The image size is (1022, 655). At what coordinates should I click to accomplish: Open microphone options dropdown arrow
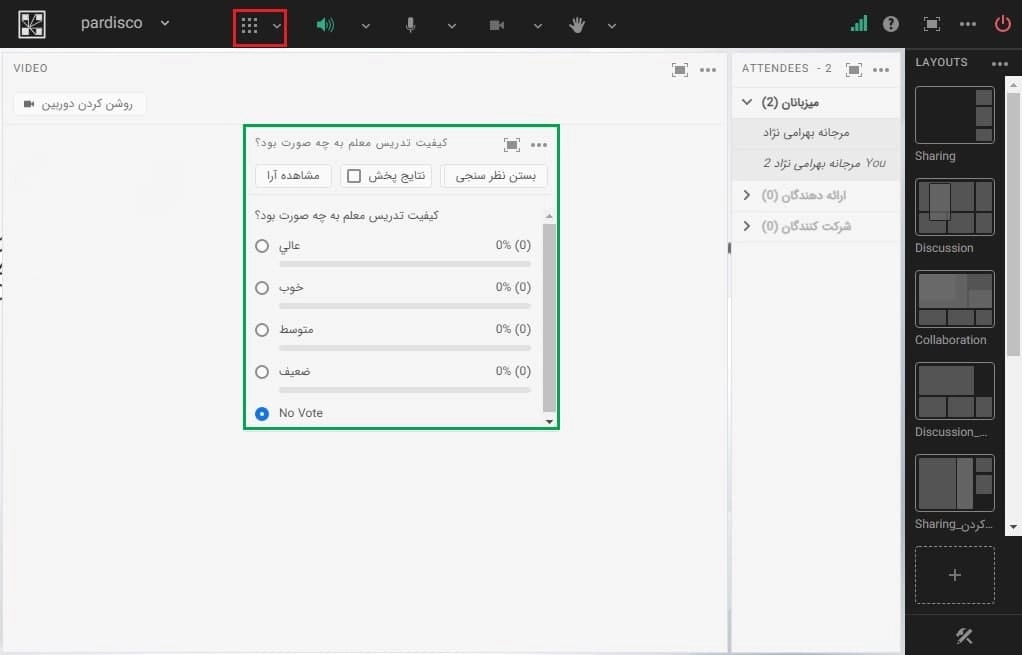click(x=452, y=26)
